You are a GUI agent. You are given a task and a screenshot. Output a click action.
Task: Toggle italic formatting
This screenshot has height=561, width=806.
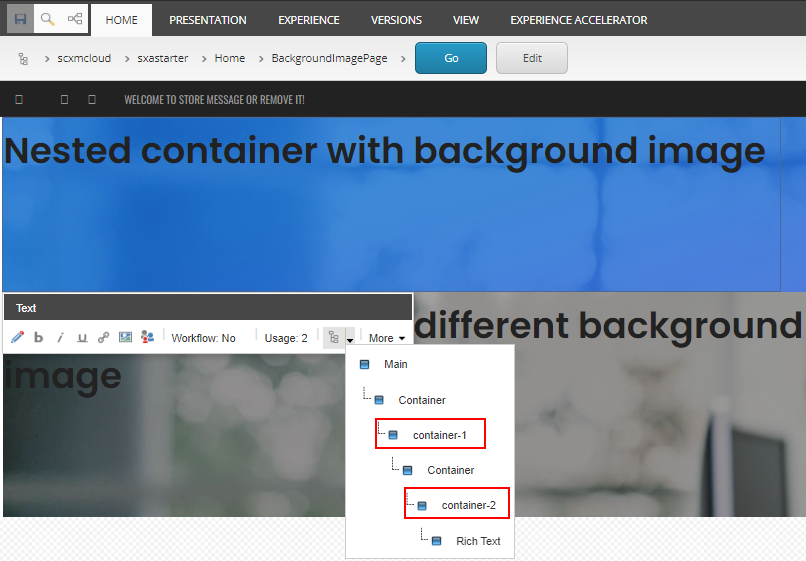pos(60,337)
